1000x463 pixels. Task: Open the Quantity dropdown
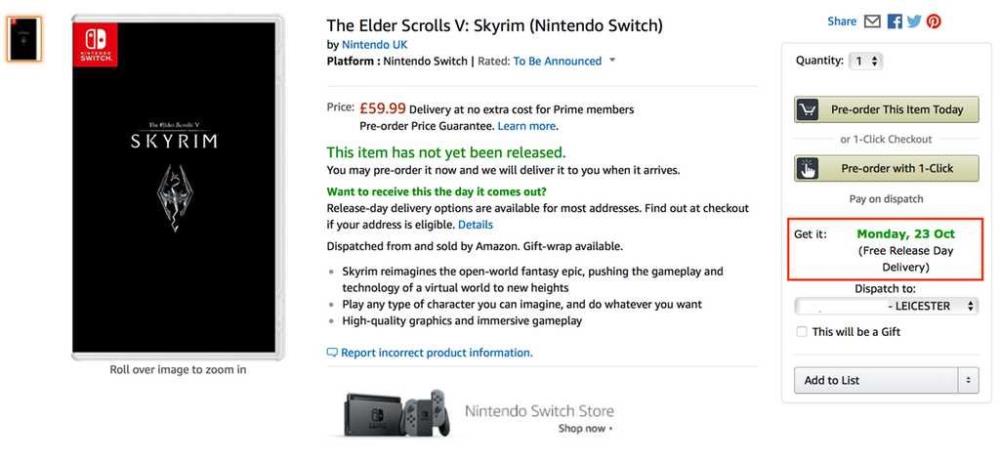click(866, 61)
